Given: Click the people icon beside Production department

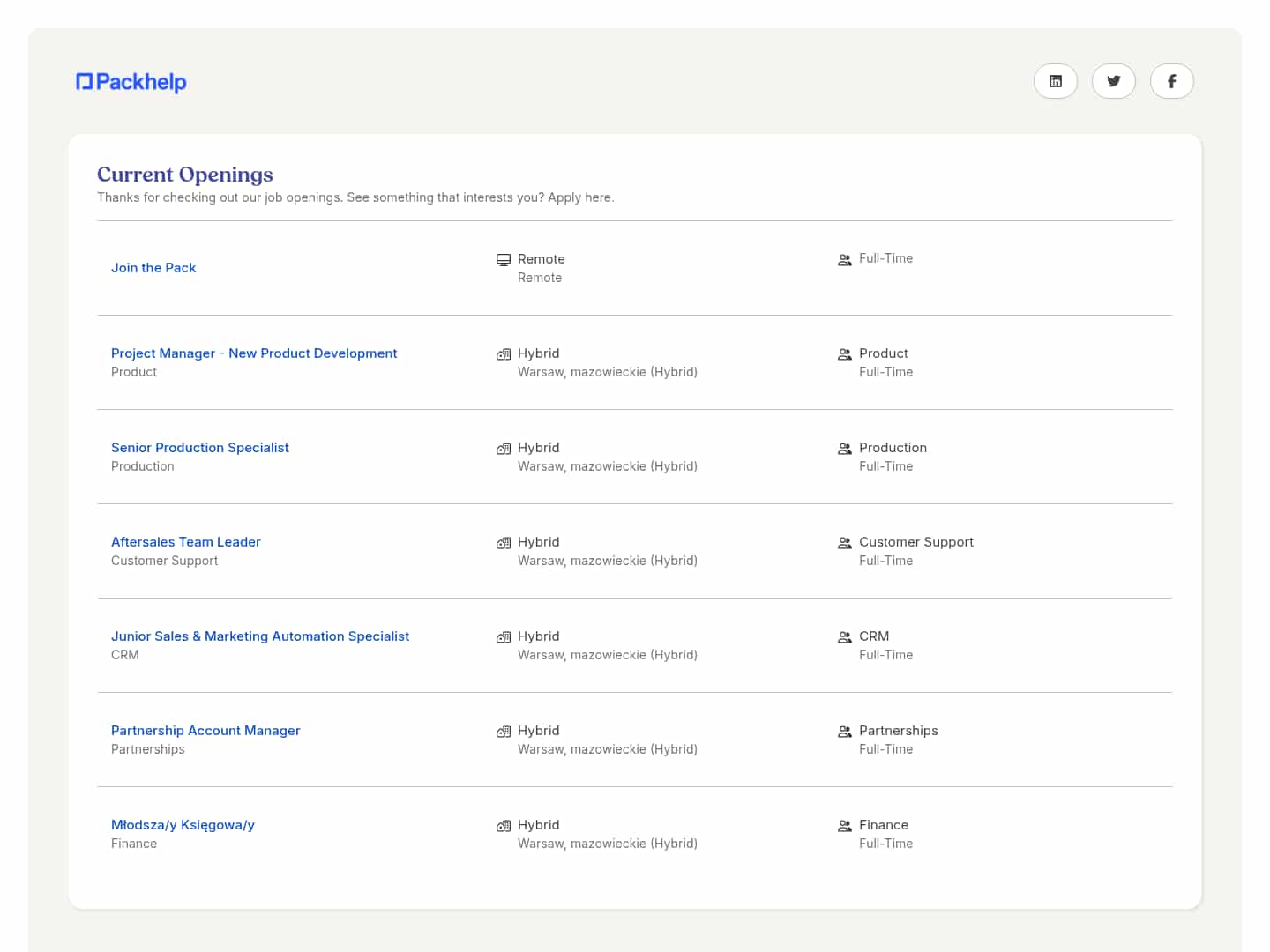Looking at the screenshot, I should 844,449.
